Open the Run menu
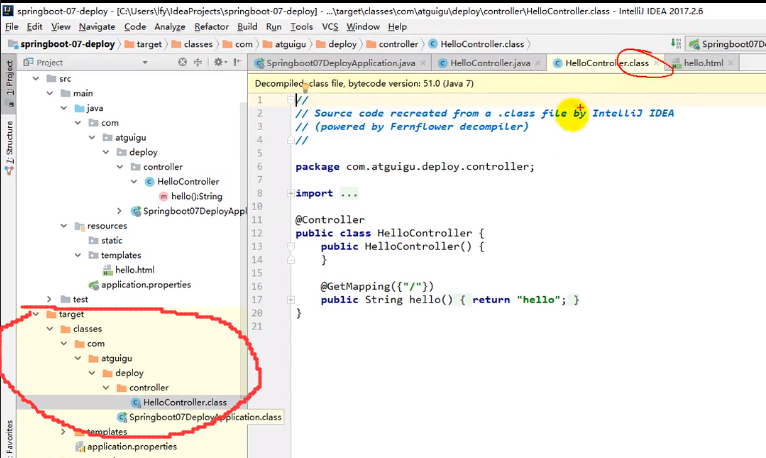The width and height of the screenshot is (766, 458). click(x=274, y=27)
